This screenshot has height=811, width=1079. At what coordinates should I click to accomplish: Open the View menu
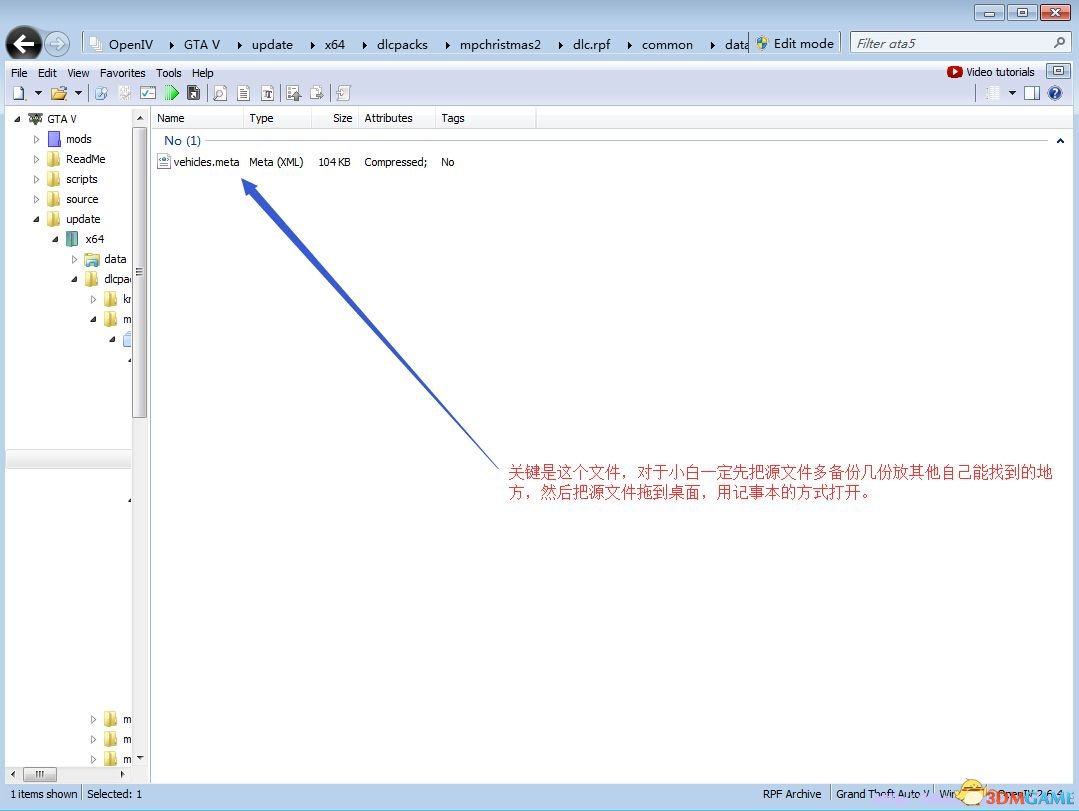(x=78, y=73)
